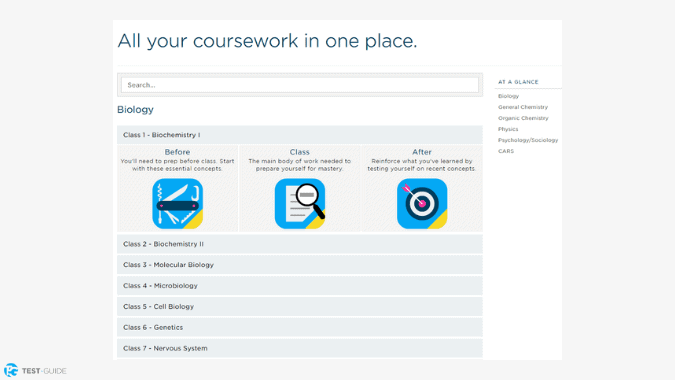
Task: Click the 'Reinforce what you've learned' description
Action: point(422,165)
